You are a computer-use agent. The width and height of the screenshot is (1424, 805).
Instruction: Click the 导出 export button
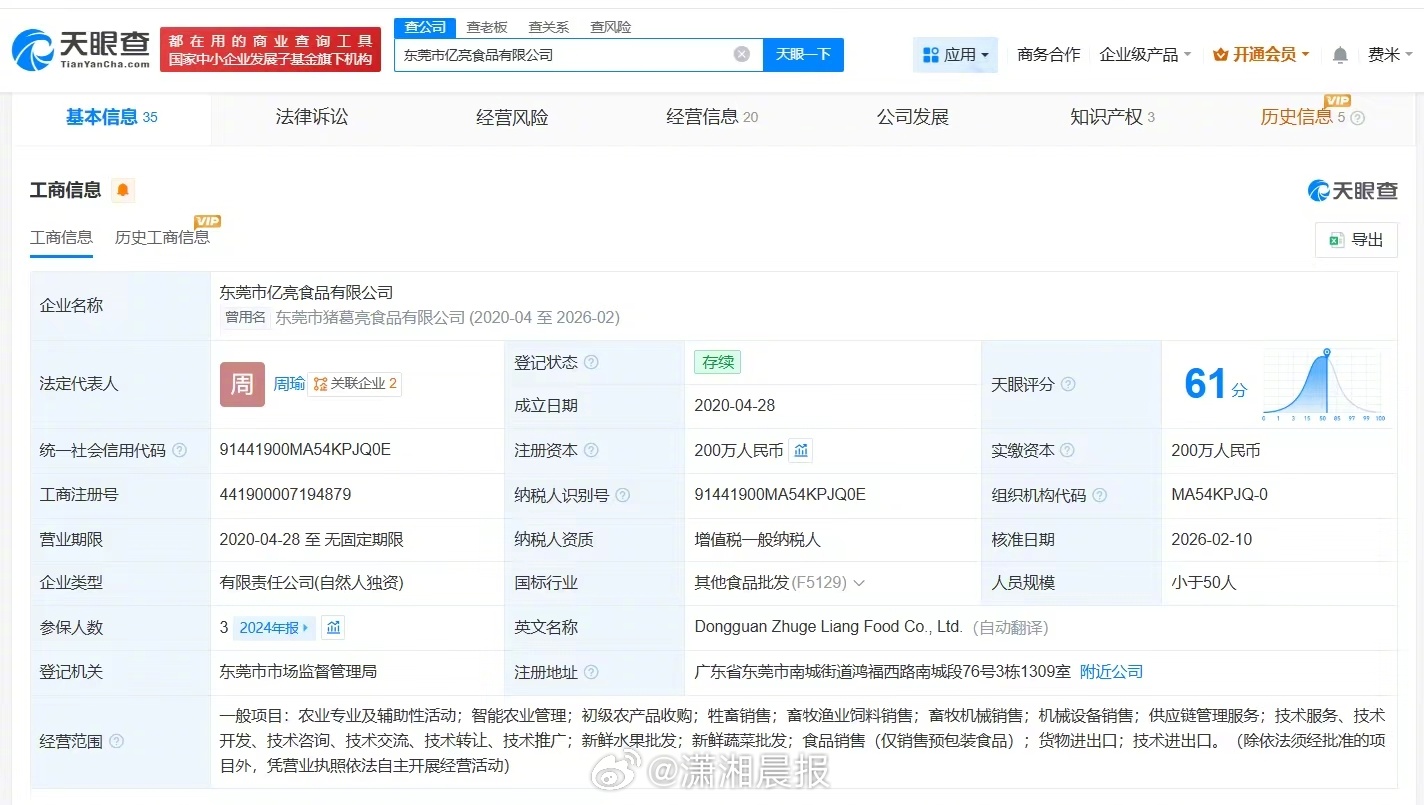click(x=1356, y=240)
